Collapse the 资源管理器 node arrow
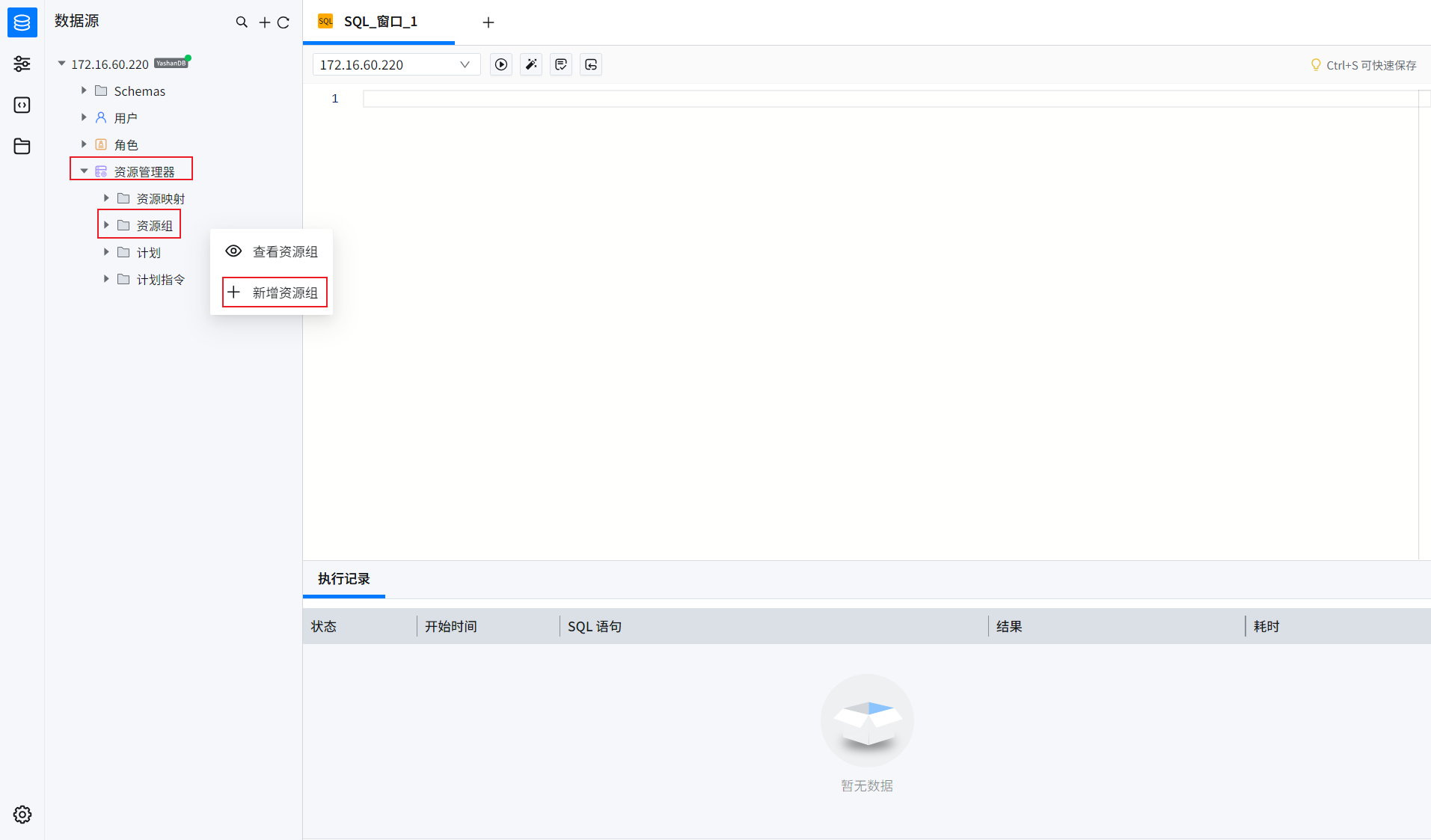This screenshot has width=1431, height=840. tap(84, 171)
